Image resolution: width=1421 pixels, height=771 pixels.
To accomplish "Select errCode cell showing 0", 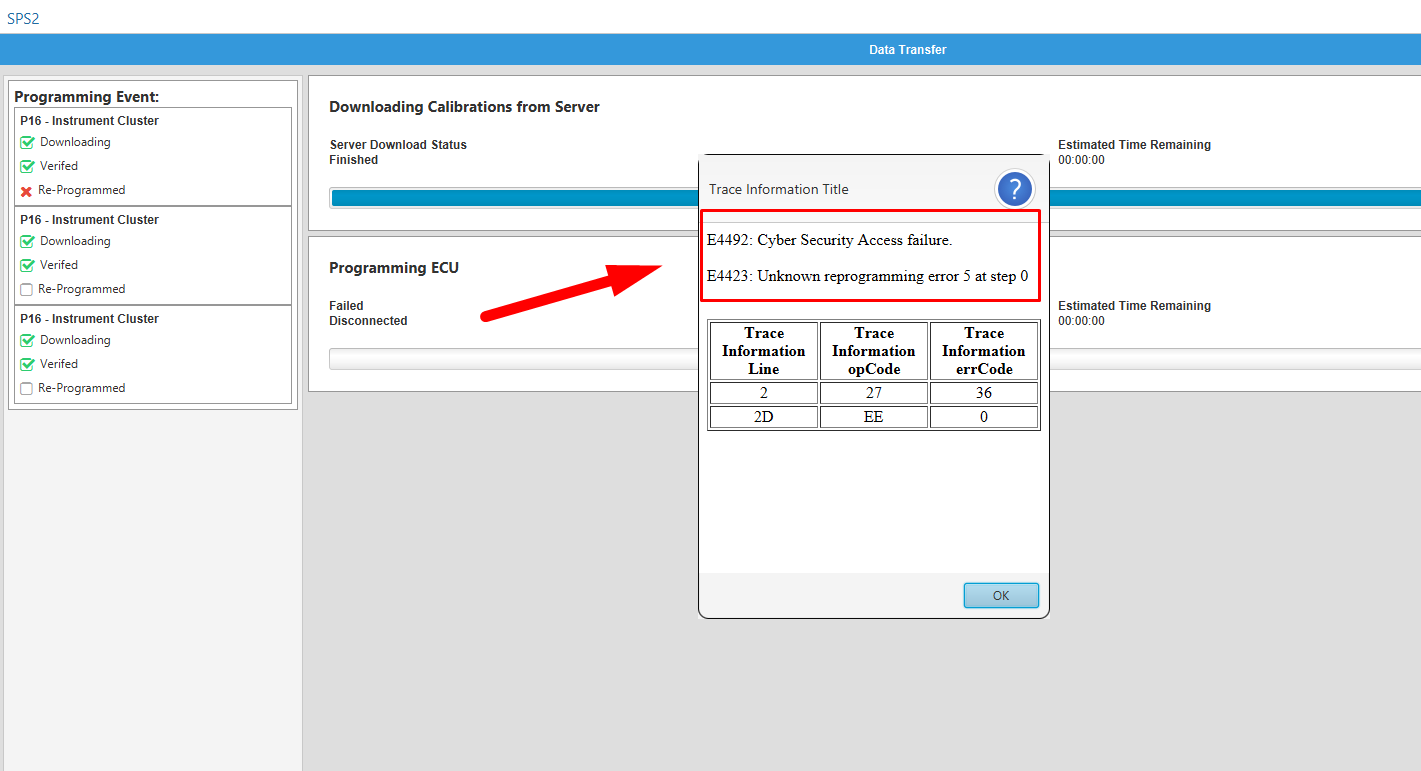I will 984,417.
